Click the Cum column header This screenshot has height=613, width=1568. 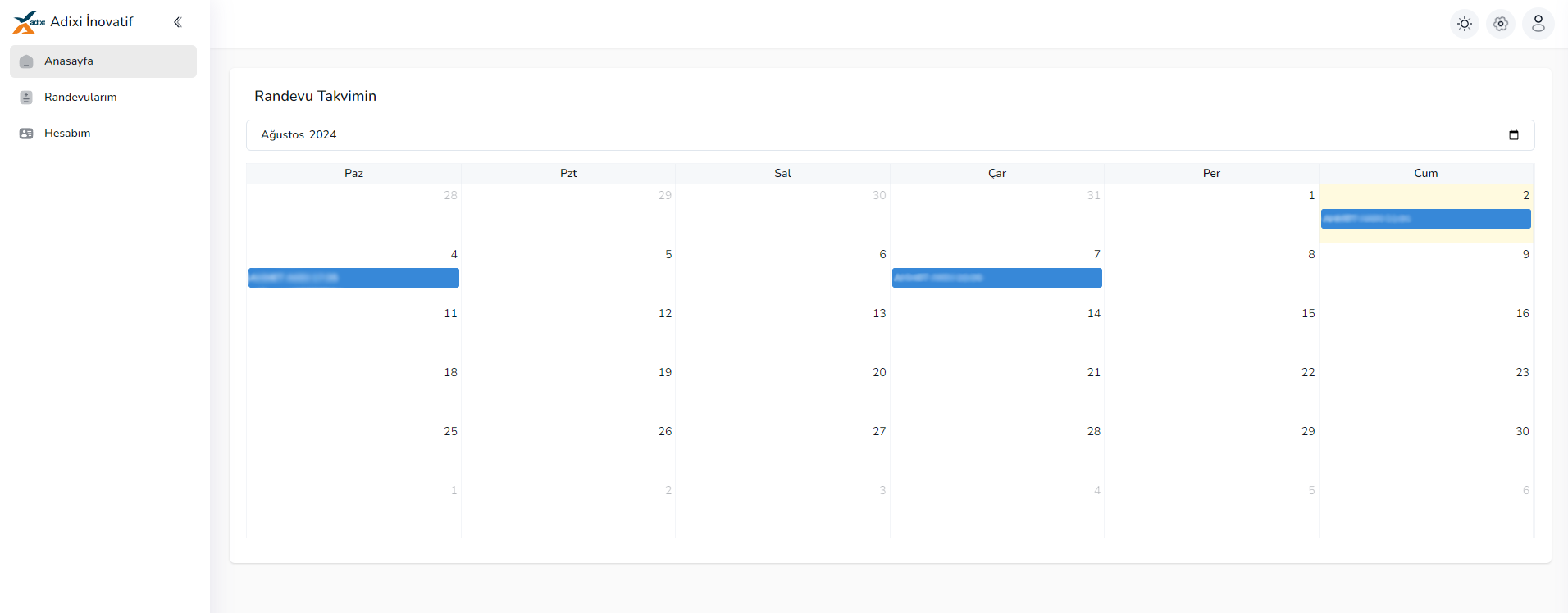pyautogui.click(x=1426, y=173)
